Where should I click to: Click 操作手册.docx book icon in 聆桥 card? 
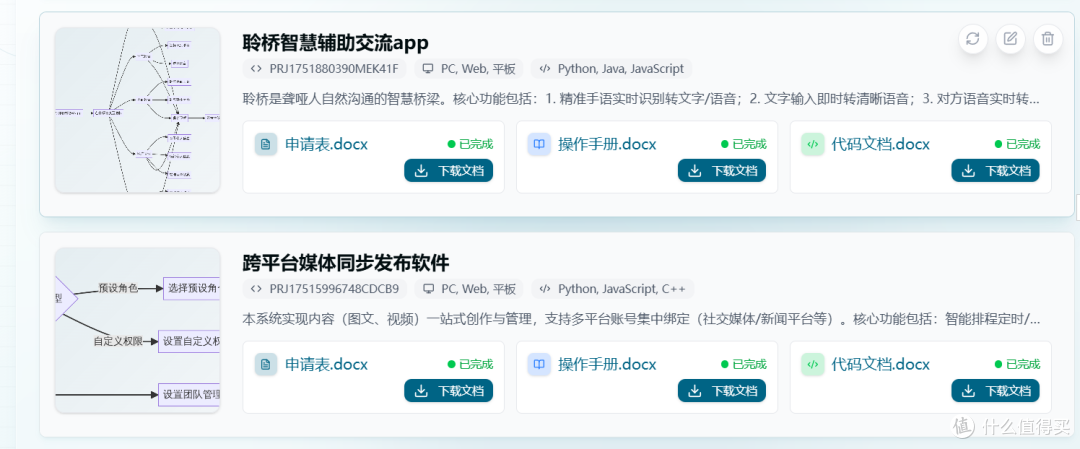click(x=539, y=145)
